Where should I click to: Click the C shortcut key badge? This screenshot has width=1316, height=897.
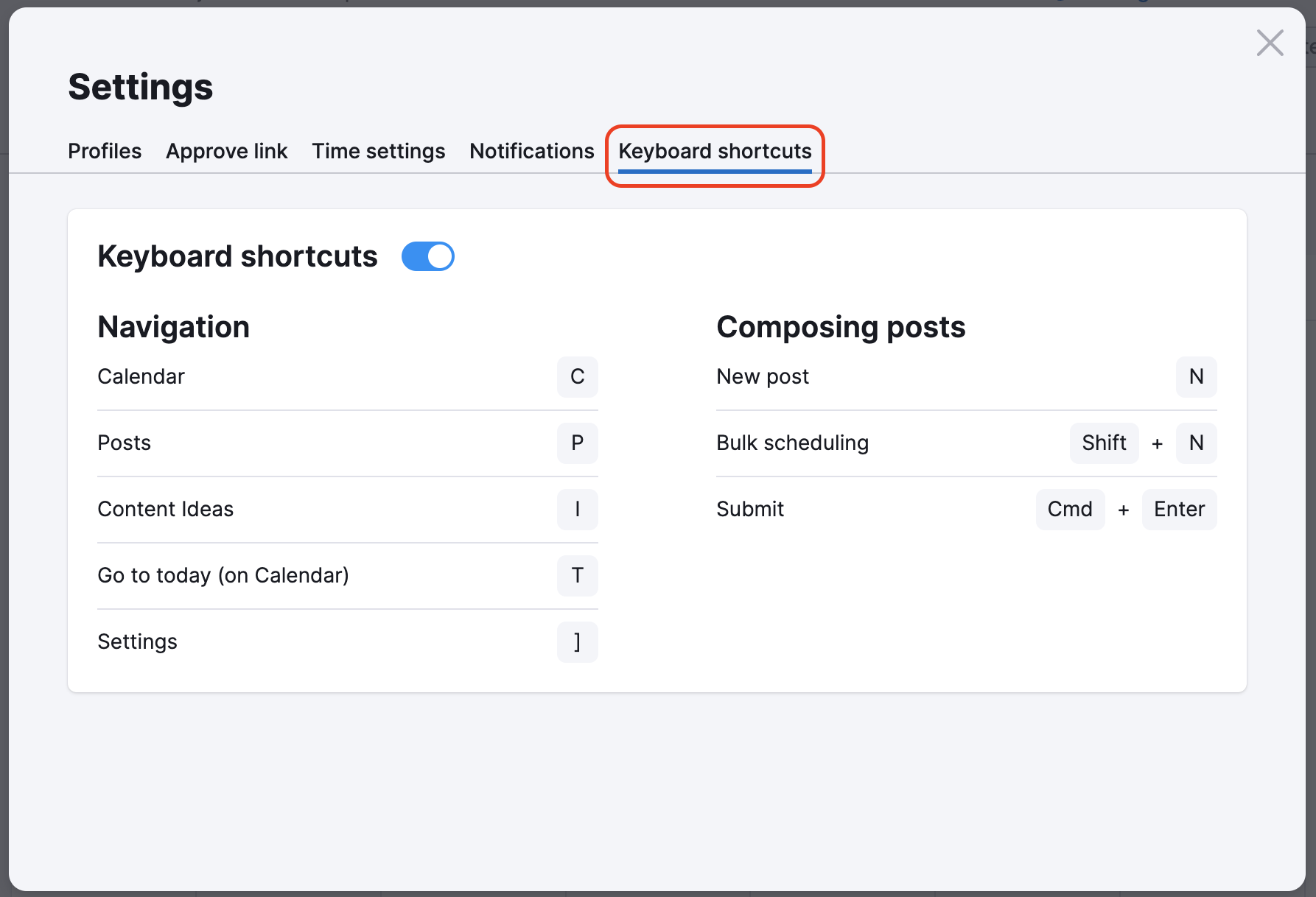pyautogui.click(x=577, y=377)
